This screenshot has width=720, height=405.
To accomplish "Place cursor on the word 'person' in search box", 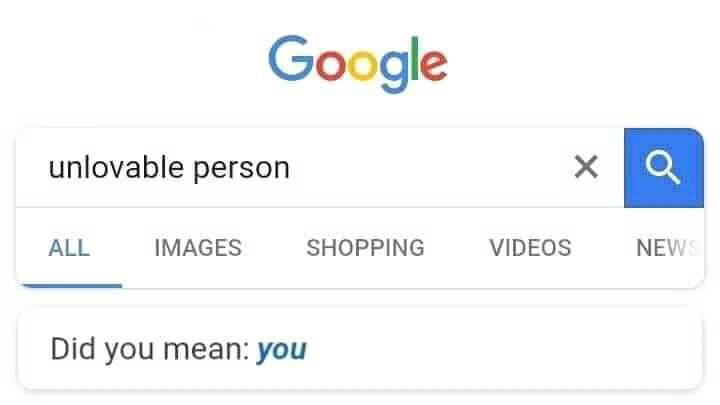I will coord(241,169).
